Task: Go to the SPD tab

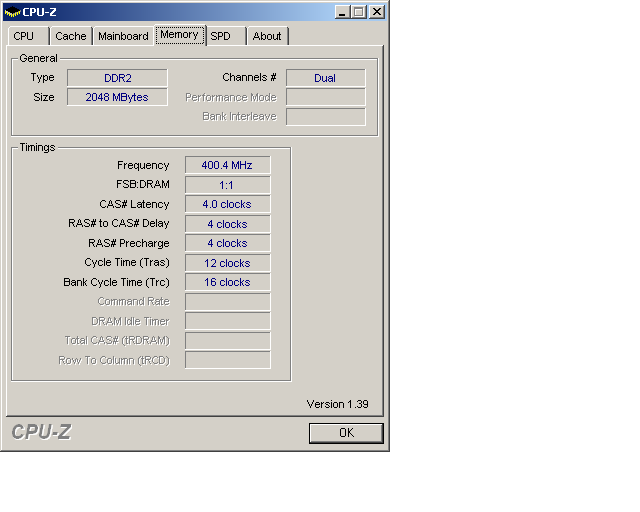Action: pyautogui.click(x=221, y=36)
